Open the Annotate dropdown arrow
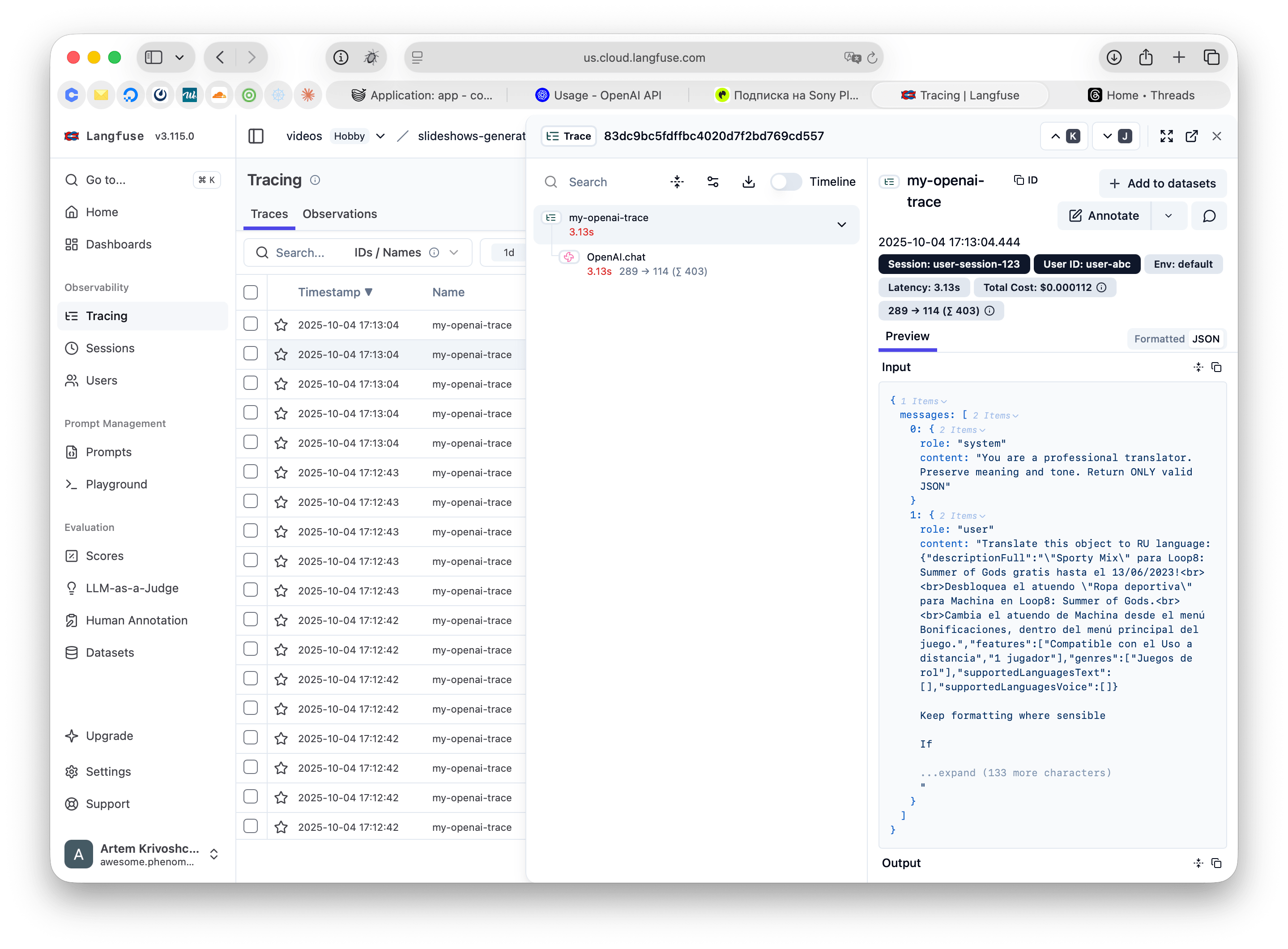The height and width of the screenshot is (949, 1288). click(1168, 216)
